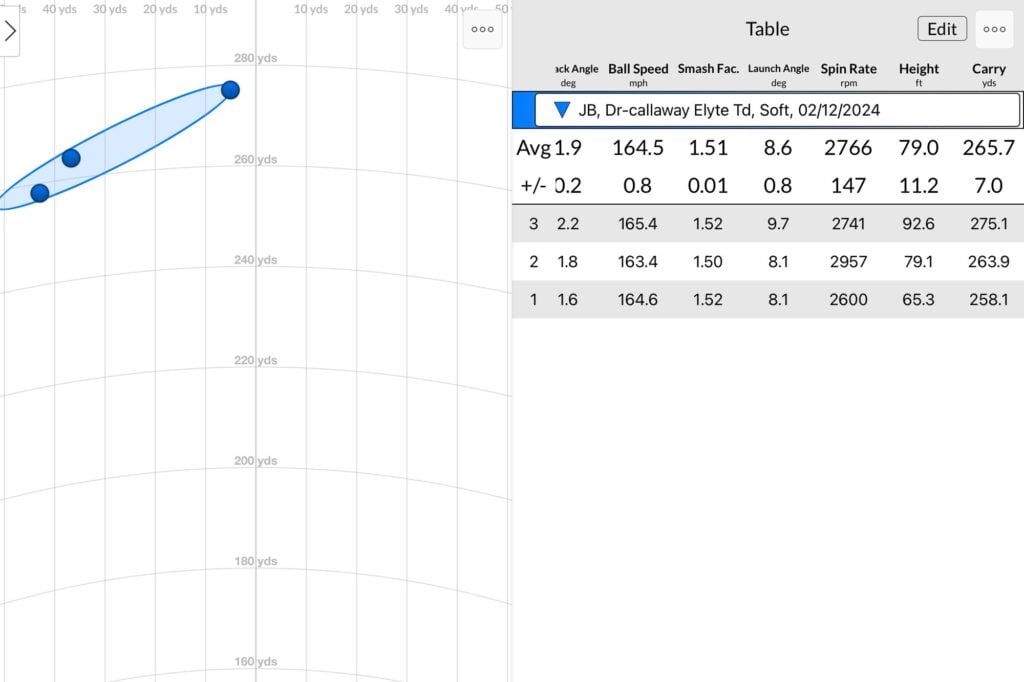Sort by Ball Speed column header
Viewport: 1024px width, 682px height.
click(x=638, y=74)
